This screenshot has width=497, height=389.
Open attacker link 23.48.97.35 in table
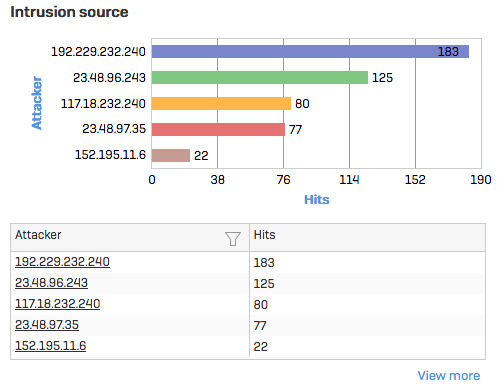(47, 325)
